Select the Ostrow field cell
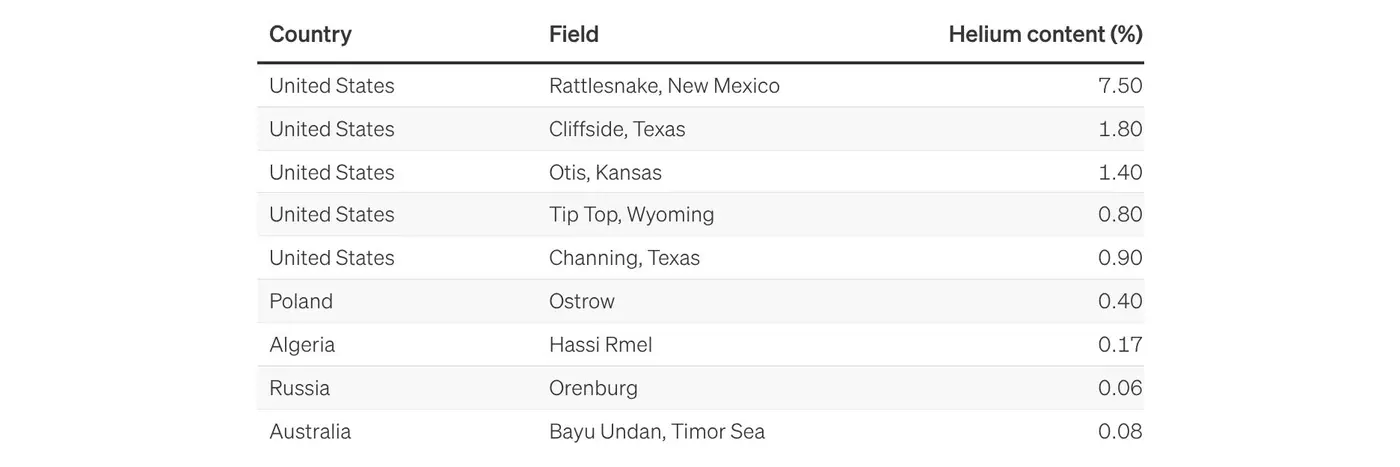Image resolution: width=1400 pixels, height=467 pixels. tap(582, 301)
